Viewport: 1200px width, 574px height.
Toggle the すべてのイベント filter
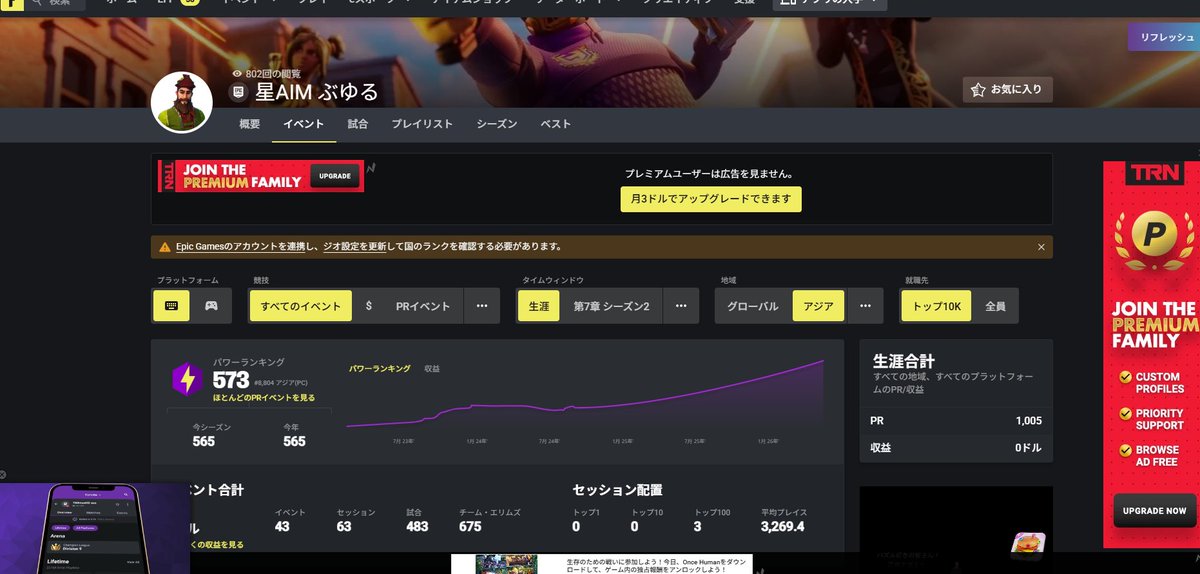pyautogui.click(x=300, y=306)
